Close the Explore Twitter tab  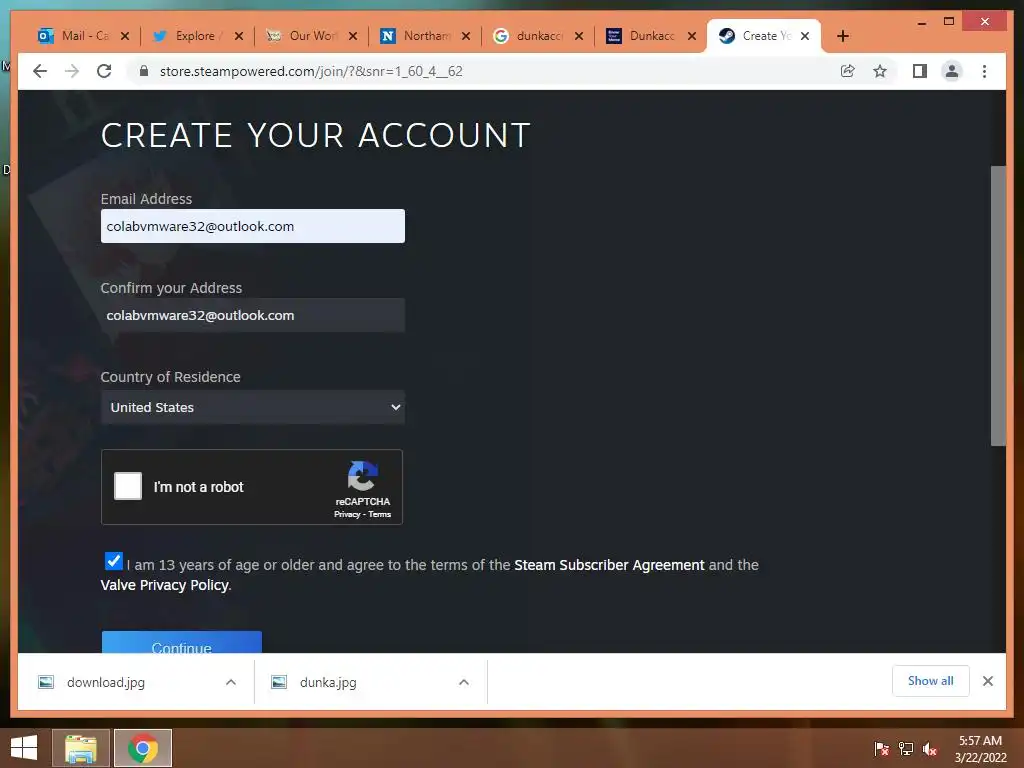pos(239,36)
